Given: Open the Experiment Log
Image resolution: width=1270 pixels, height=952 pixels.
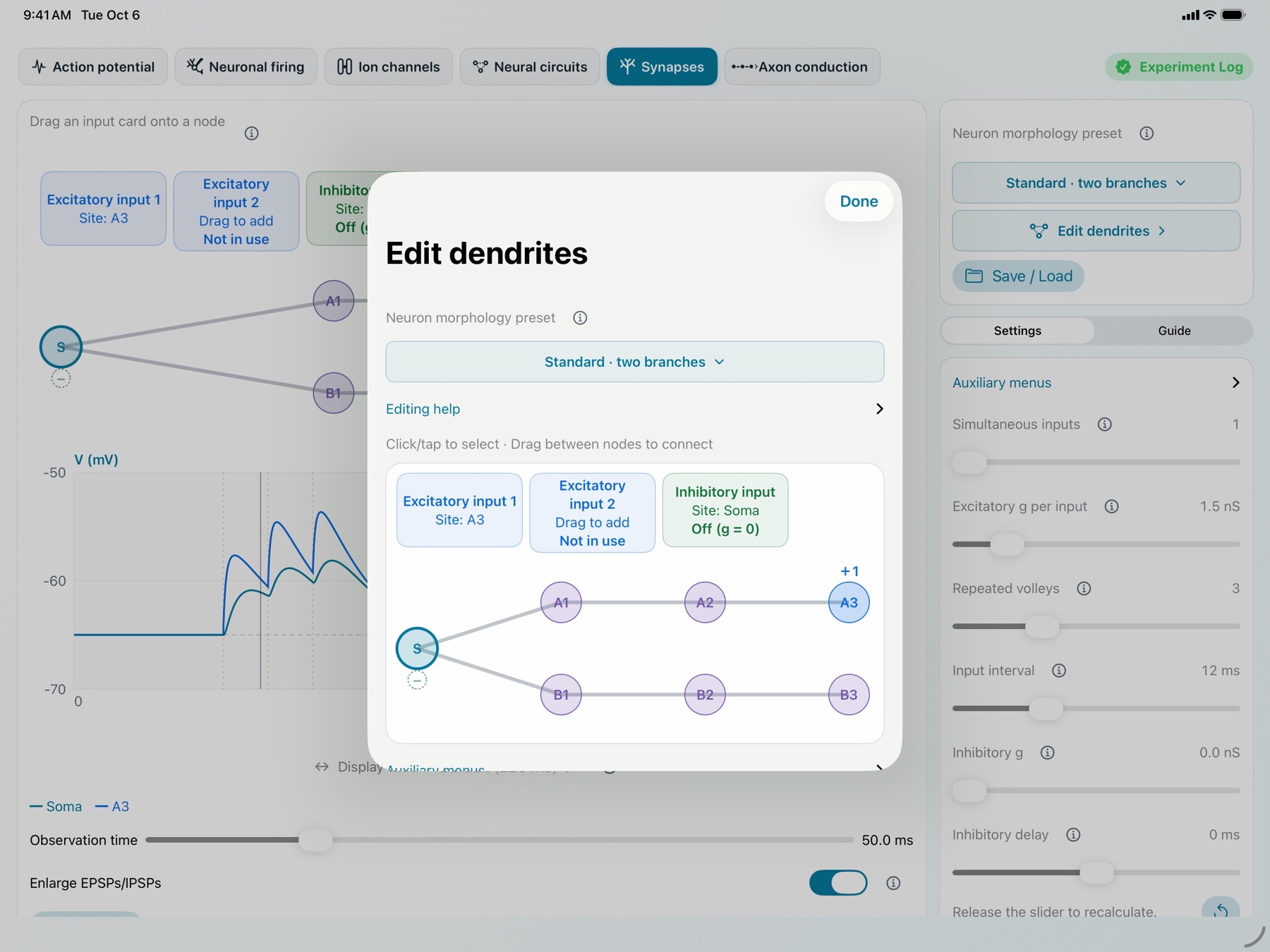Looking at the screenshot, I should (1179, 67).
